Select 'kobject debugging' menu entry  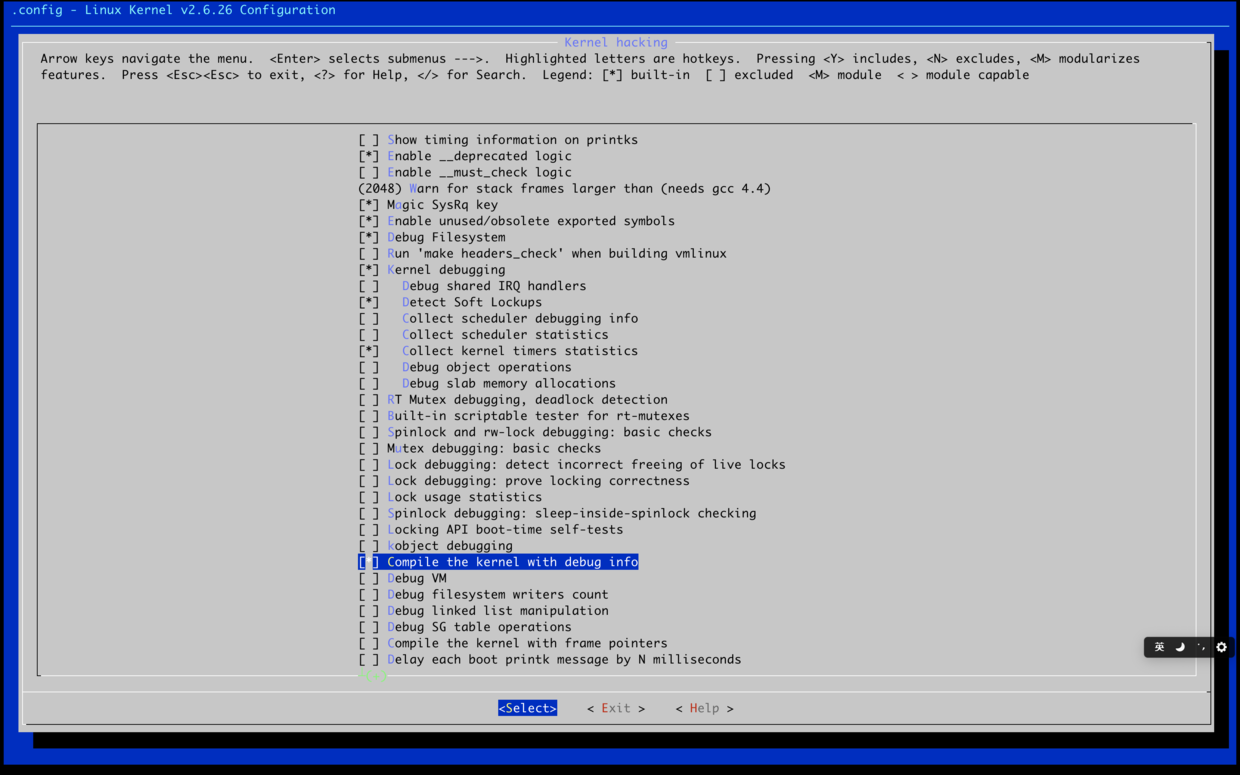[449, 546]
